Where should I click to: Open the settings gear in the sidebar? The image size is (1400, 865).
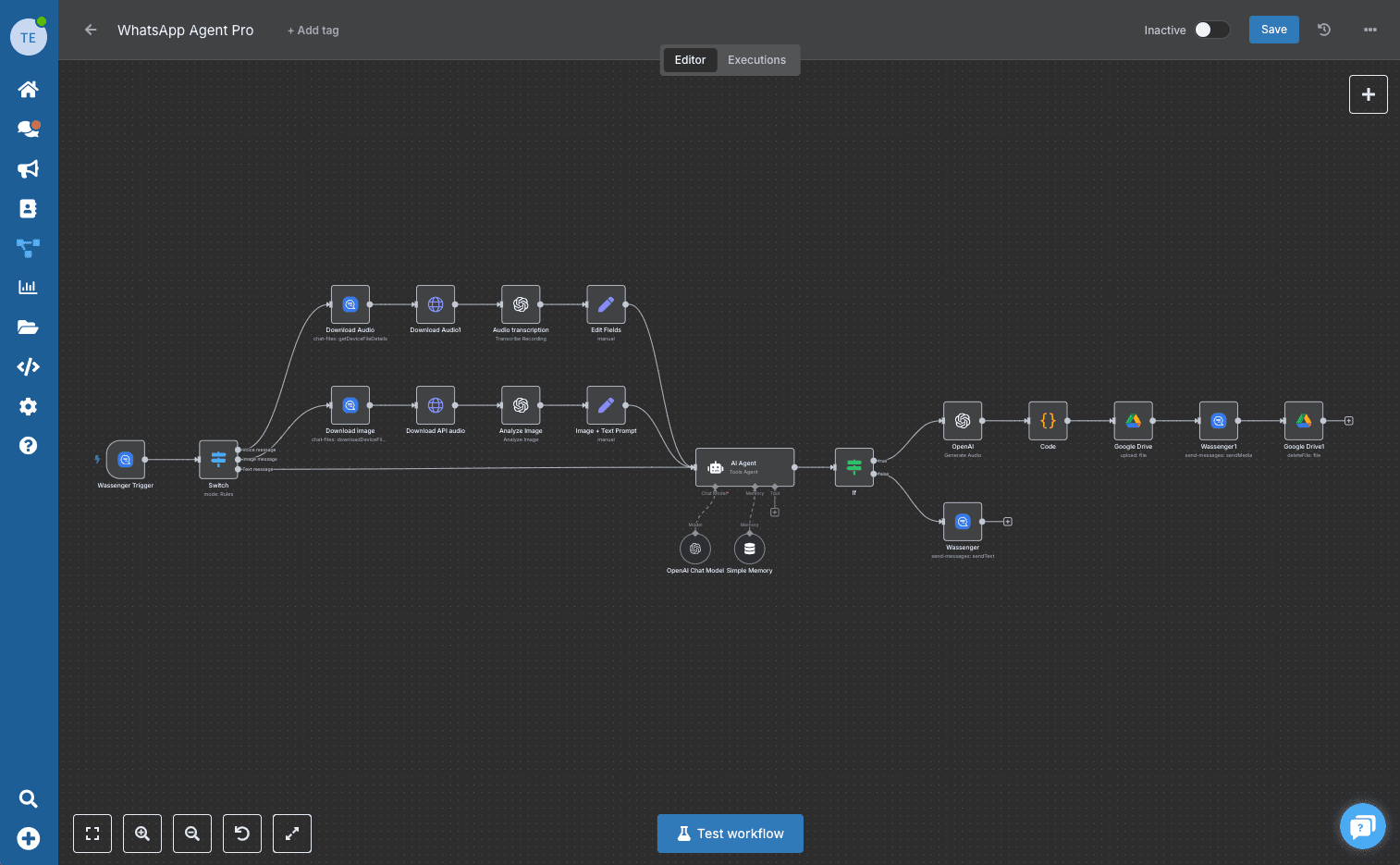tap(28, 406)
